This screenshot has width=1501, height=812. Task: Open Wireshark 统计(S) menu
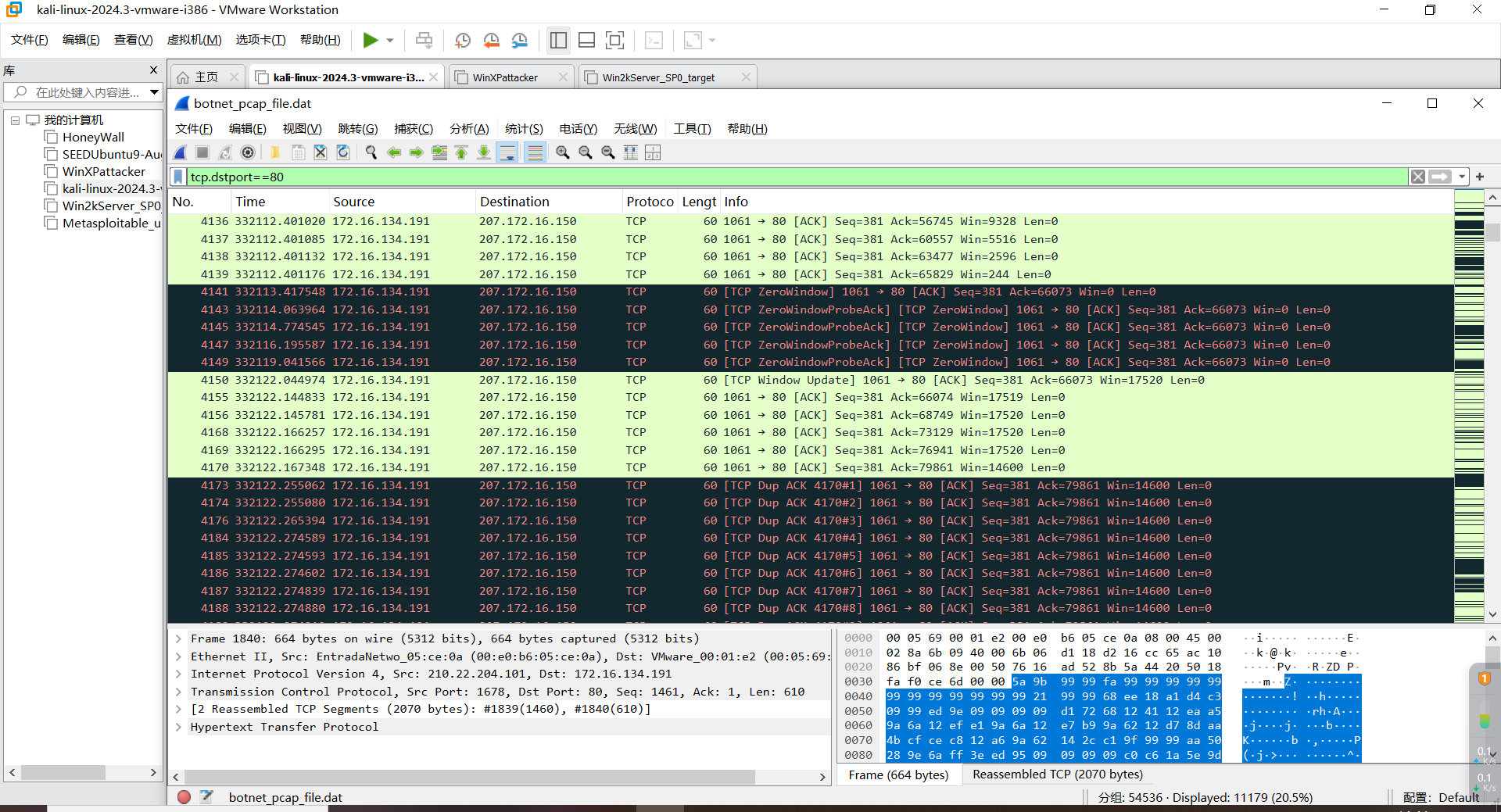click(x=524, y=129)
